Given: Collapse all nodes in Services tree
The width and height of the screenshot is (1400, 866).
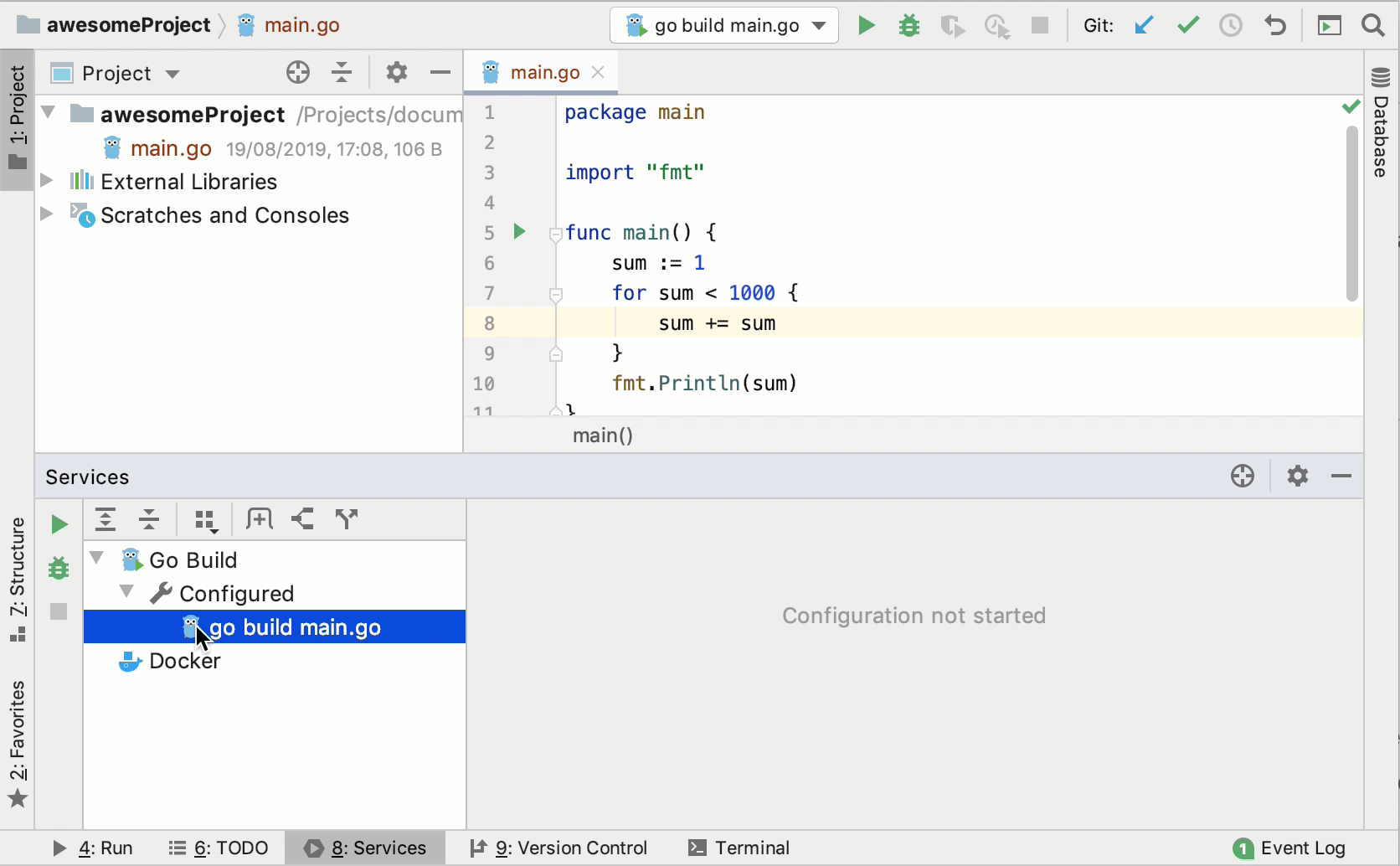Looking at the screenshot, I should (x=149, y=519).
